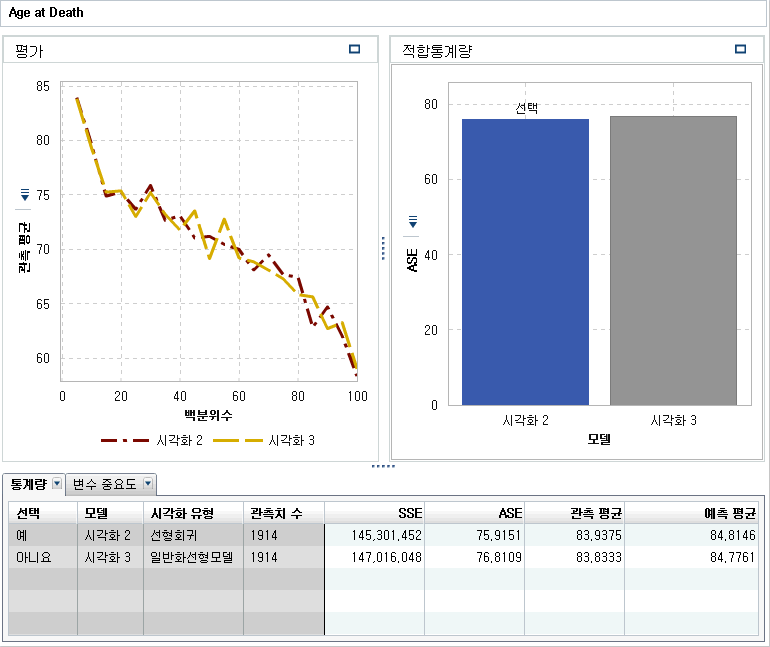The height and width of the screenshot is (647, 770).
Task: Maximize the 평가 panel
Action: [x=354, y=49]
